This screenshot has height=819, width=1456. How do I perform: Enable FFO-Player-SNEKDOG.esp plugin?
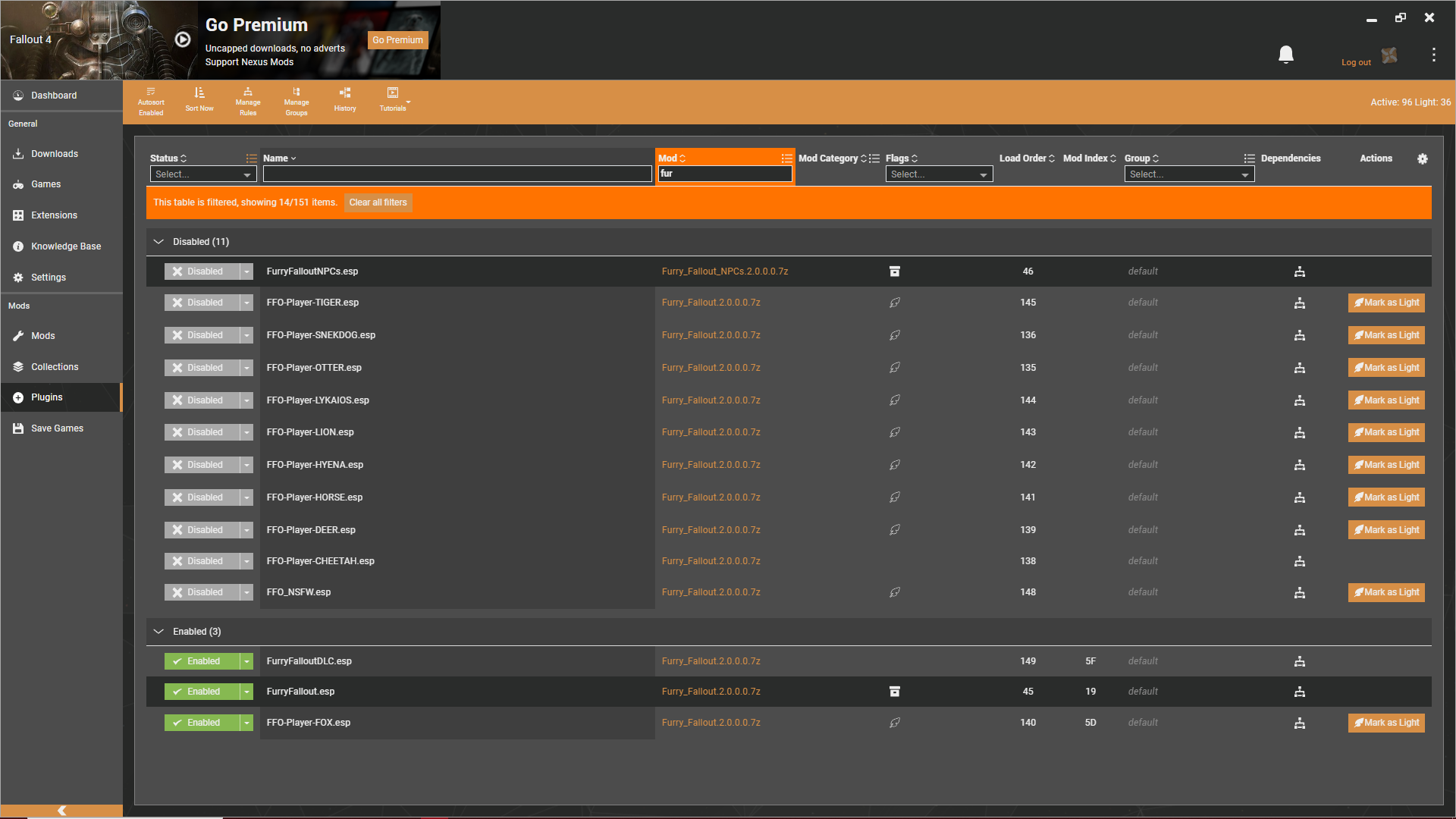[202, 335]
